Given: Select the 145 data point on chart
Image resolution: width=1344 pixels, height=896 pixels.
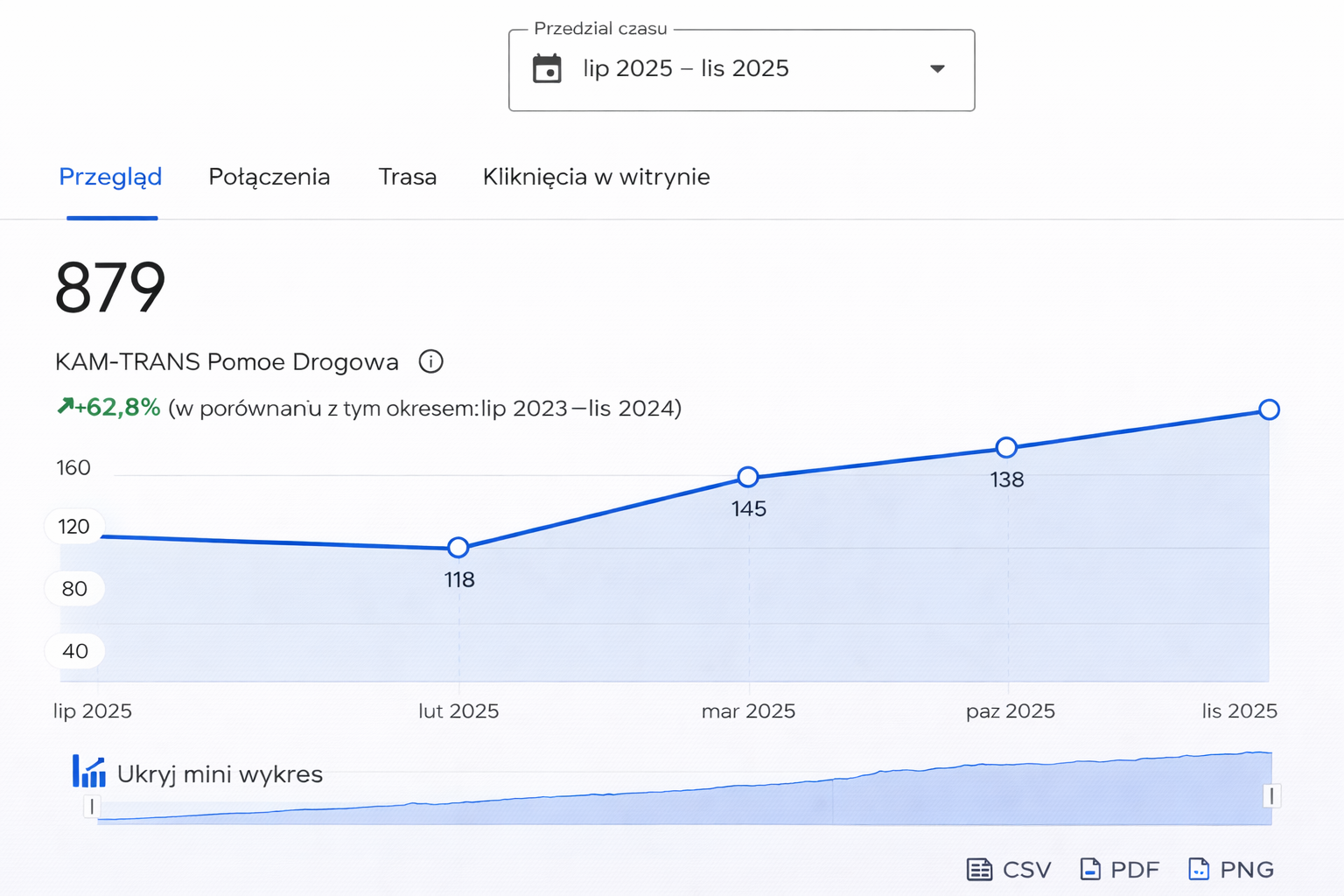Looking at the screenshot, I should pyautogui.click(x=747, y=477).
